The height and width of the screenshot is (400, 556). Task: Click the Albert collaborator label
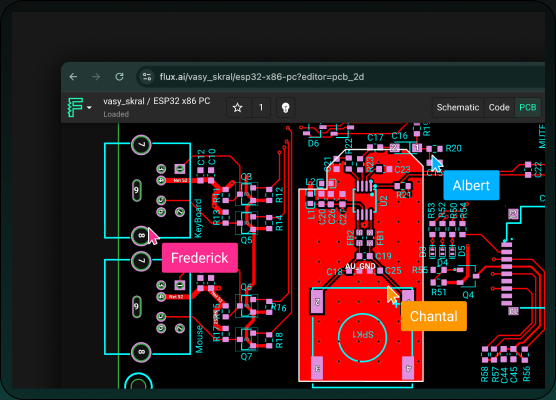471,185
